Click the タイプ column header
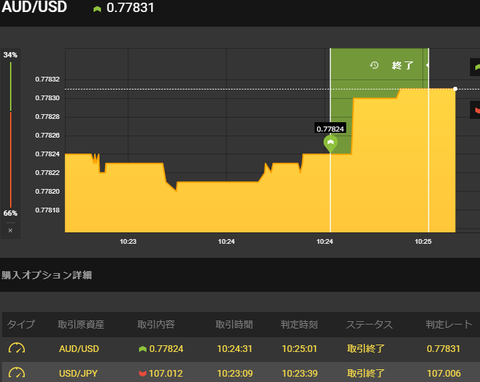Image resolution: width=480 pixels, height=382 pixels. click(21, 324)
